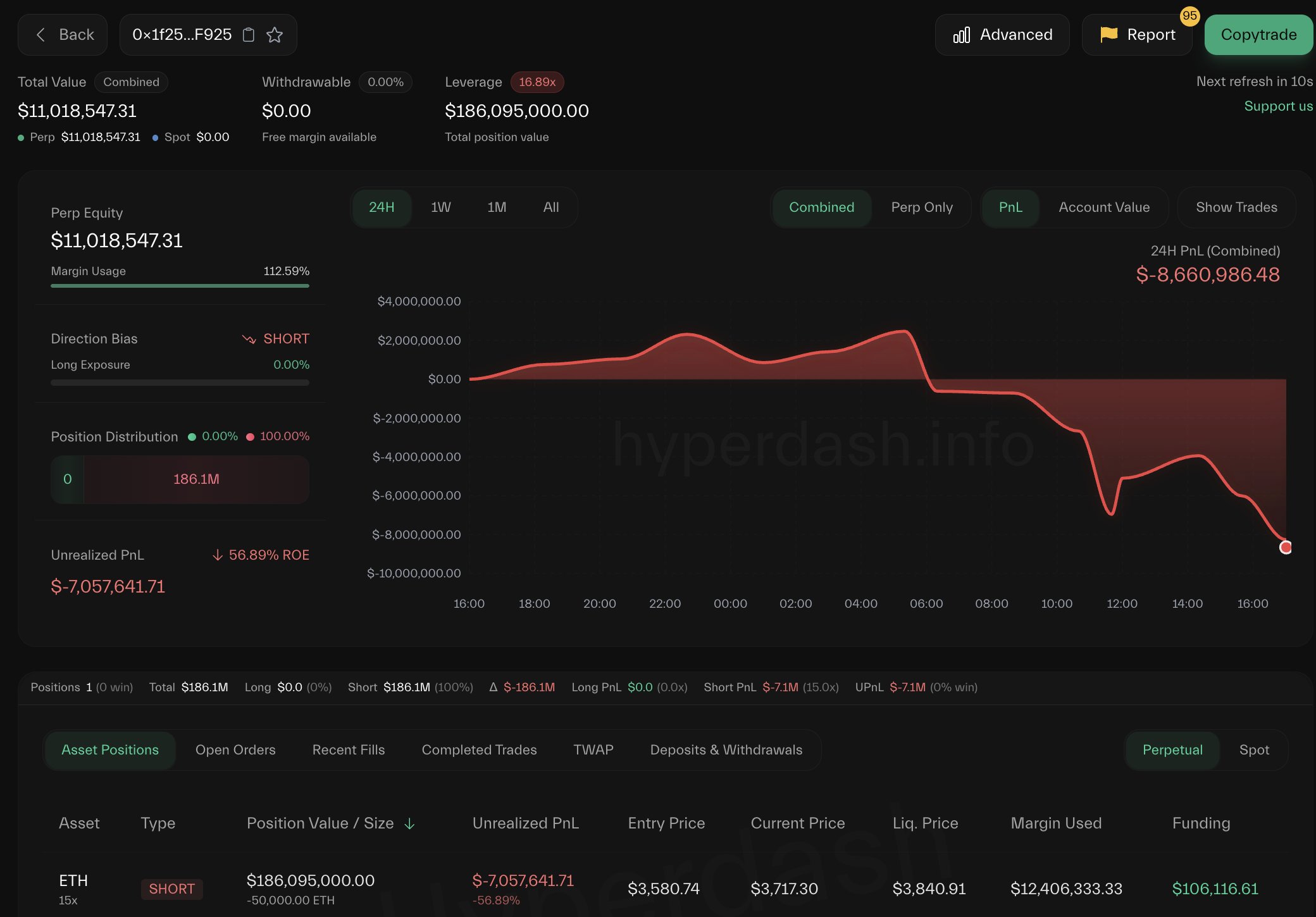Click the SHORT direction trend arrow icon
This screenshot has width=1316, height=917.
click(249, 339)
